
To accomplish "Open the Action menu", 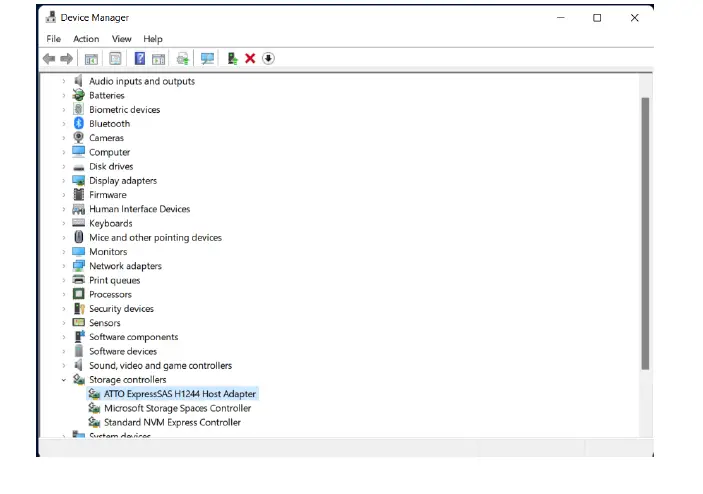I will click(x=86, y=39).
